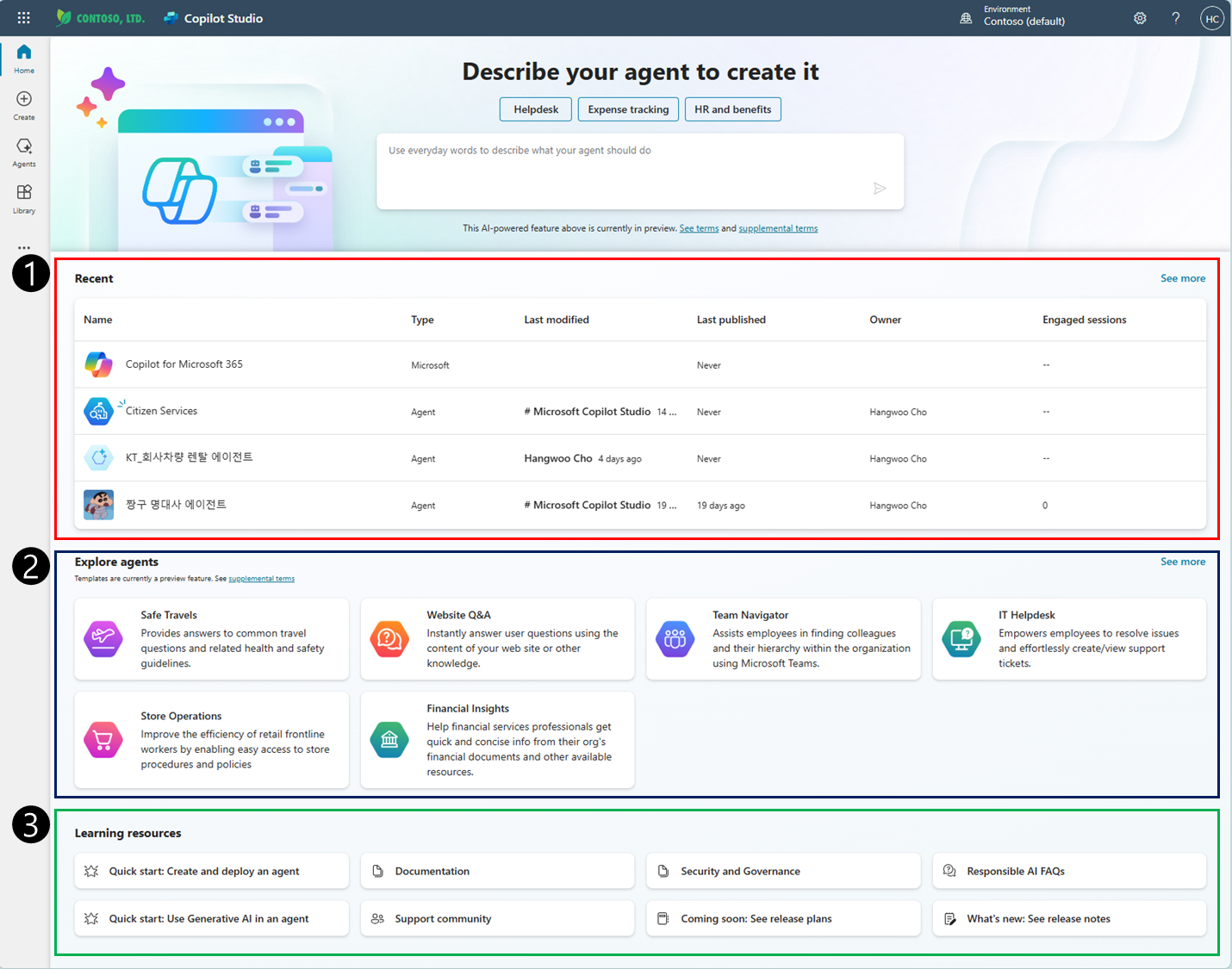The height and width of the screenshot is (969, 1232).
Task: Open Quick start: Use Generative AI in an agent
Action: tap(211, 918)
